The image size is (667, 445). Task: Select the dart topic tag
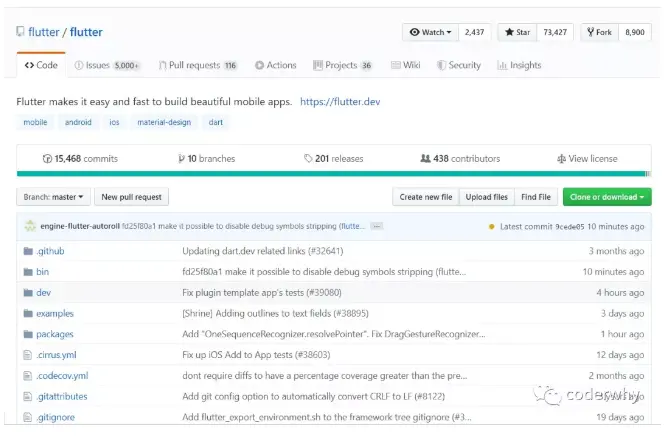(216, 122)
